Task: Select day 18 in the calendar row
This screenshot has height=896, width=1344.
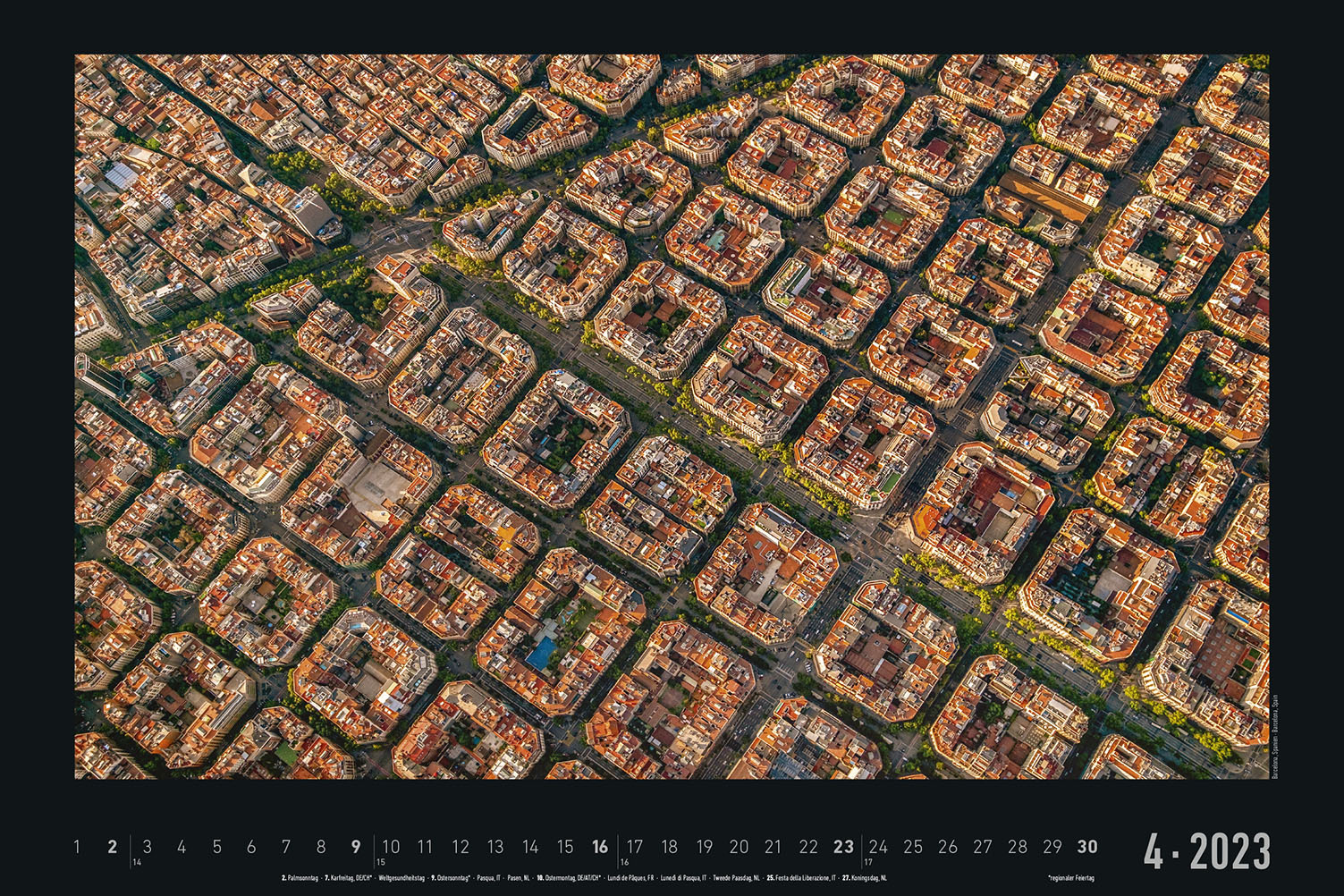Action: click(669, 846)
